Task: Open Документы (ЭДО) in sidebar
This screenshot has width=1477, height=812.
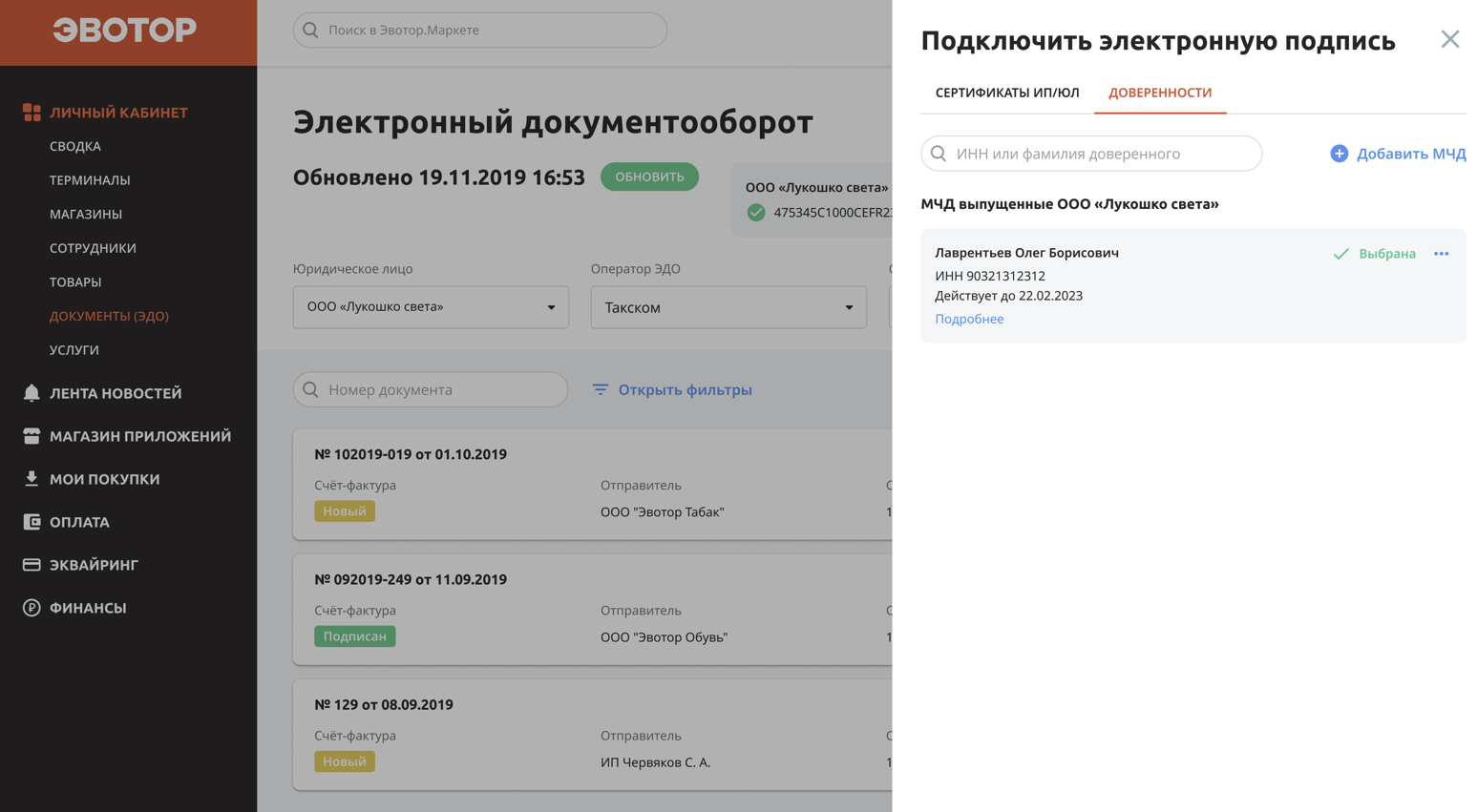Action: tap(109, 316)
